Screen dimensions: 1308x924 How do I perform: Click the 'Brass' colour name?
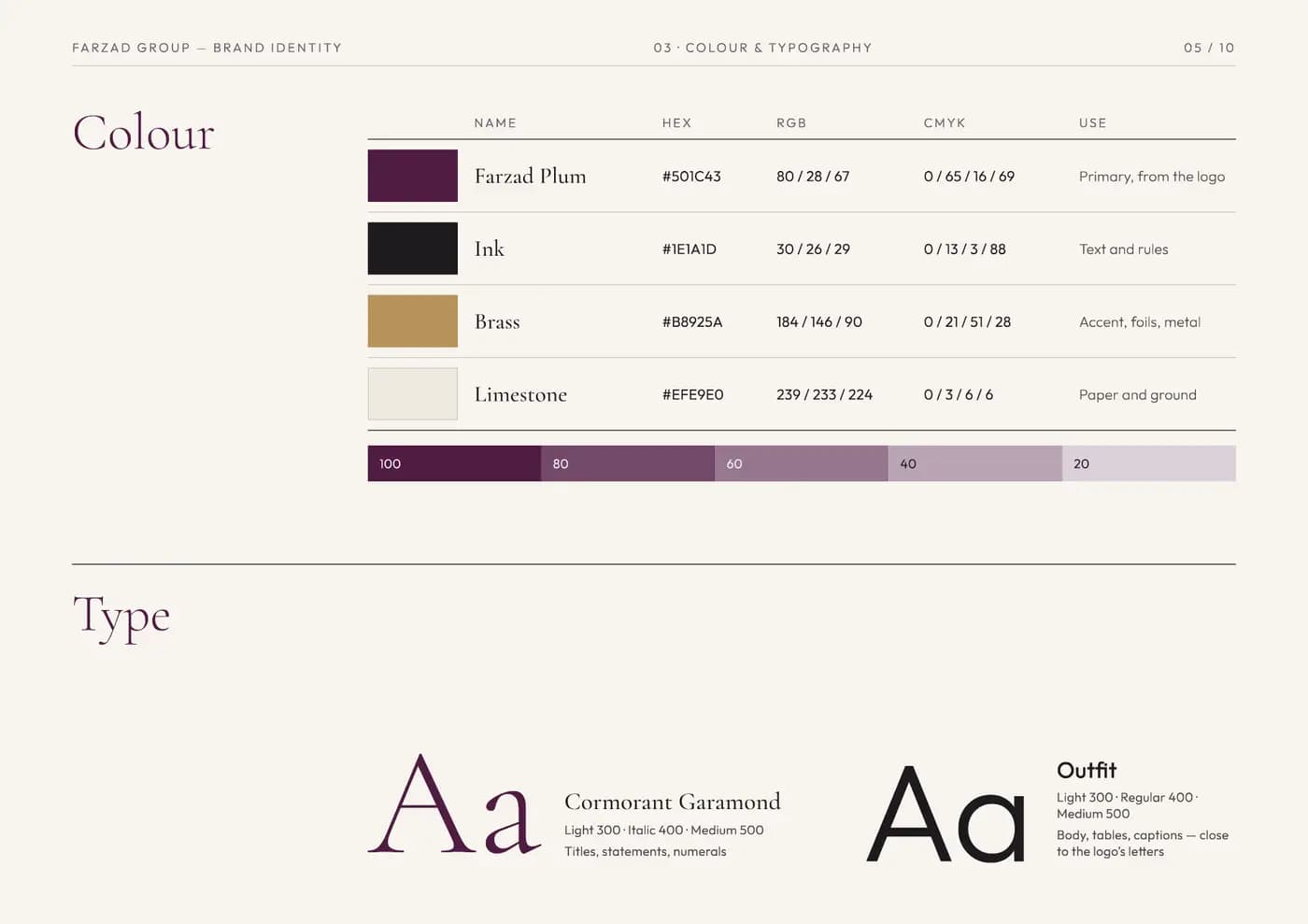(497, 321)
